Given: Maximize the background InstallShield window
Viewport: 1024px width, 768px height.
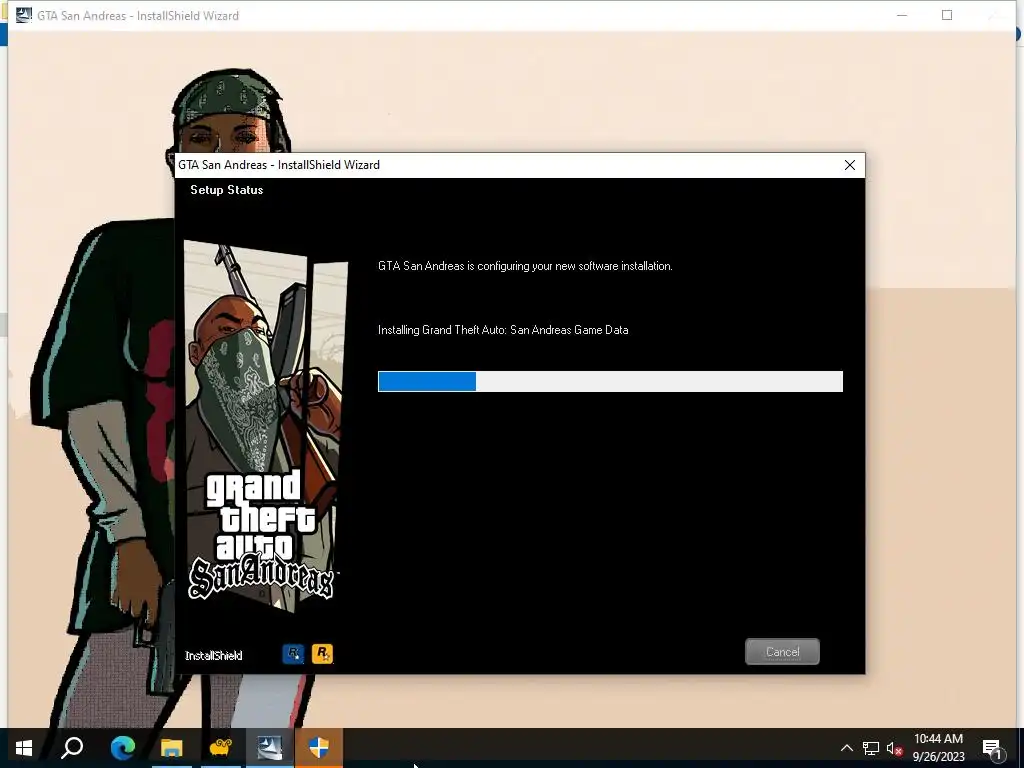Looking at the screenshot, I should tap(947, 15).
